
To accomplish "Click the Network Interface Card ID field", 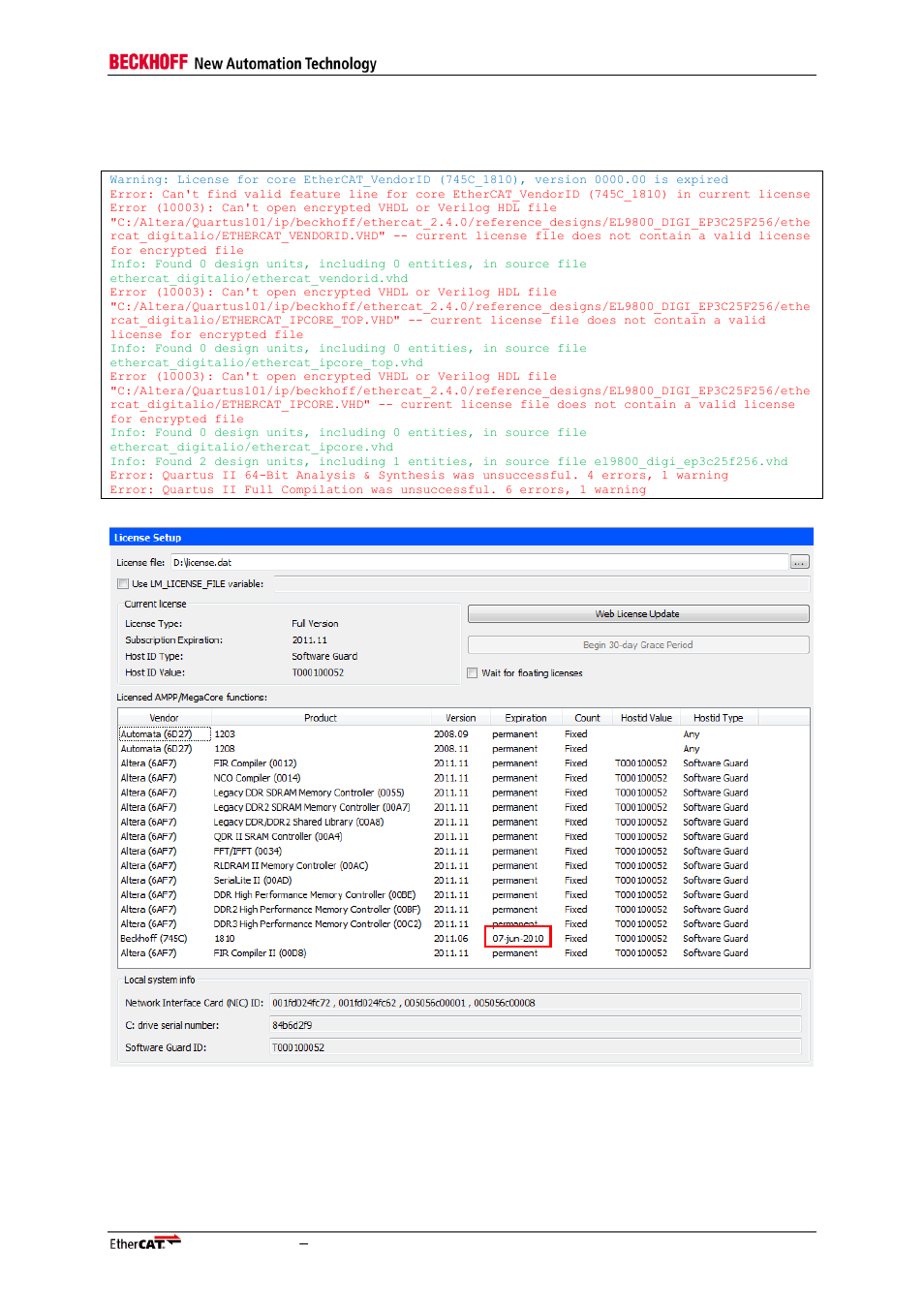I will 535,1003.
